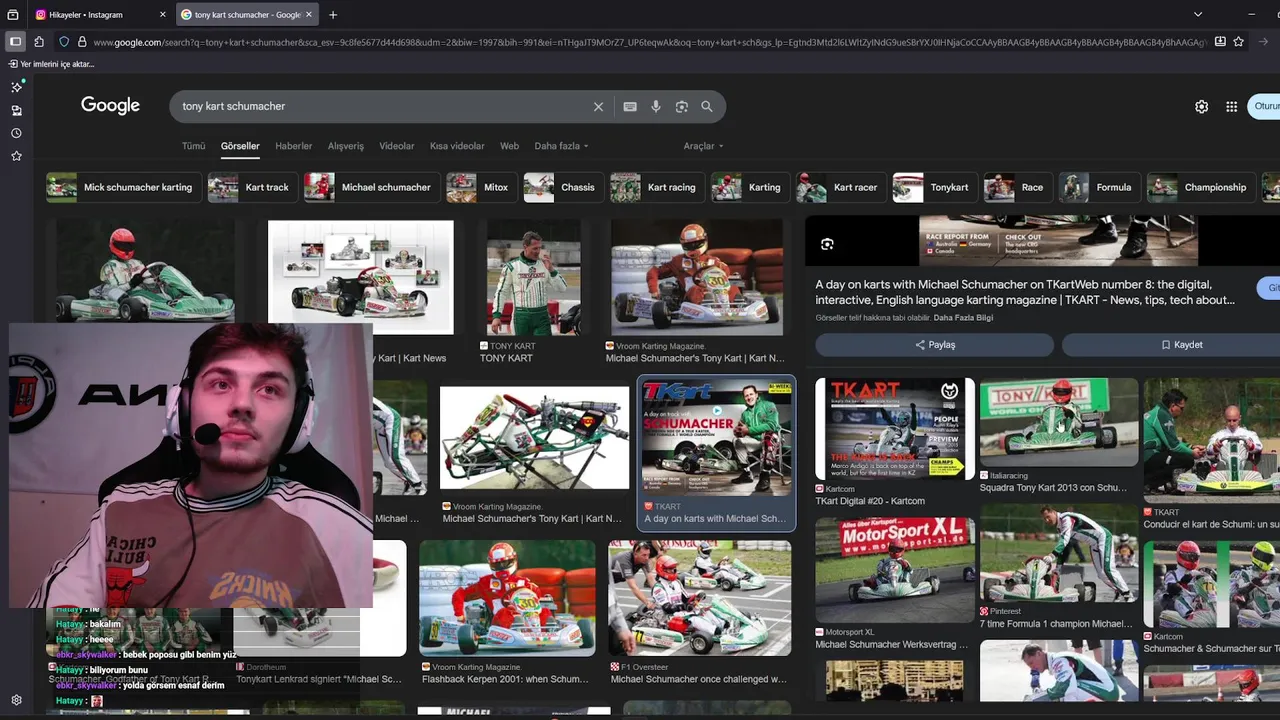The height and width of the screenshot is (720, 1280).
Task: Click the go arrow in address bar
Action: pyautogui.click(x=1264, y=42)
